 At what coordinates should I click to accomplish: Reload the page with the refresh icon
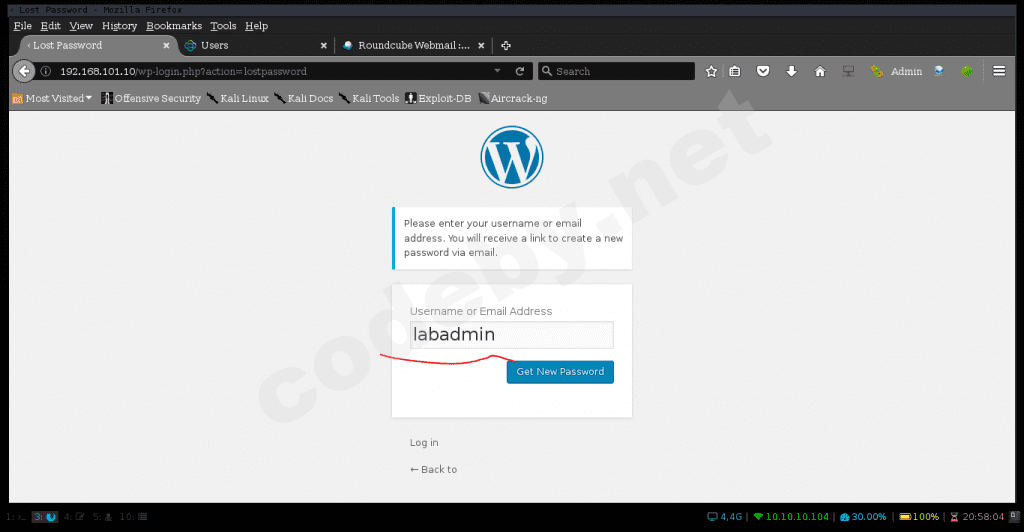(520, 71)
